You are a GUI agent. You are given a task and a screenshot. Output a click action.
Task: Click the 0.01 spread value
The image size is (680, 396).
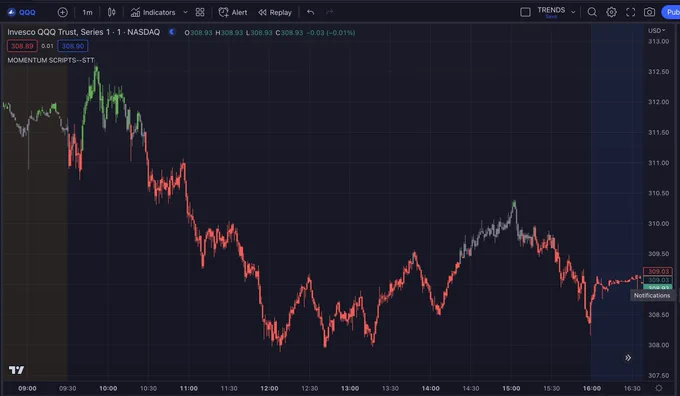tap(47, 46)
